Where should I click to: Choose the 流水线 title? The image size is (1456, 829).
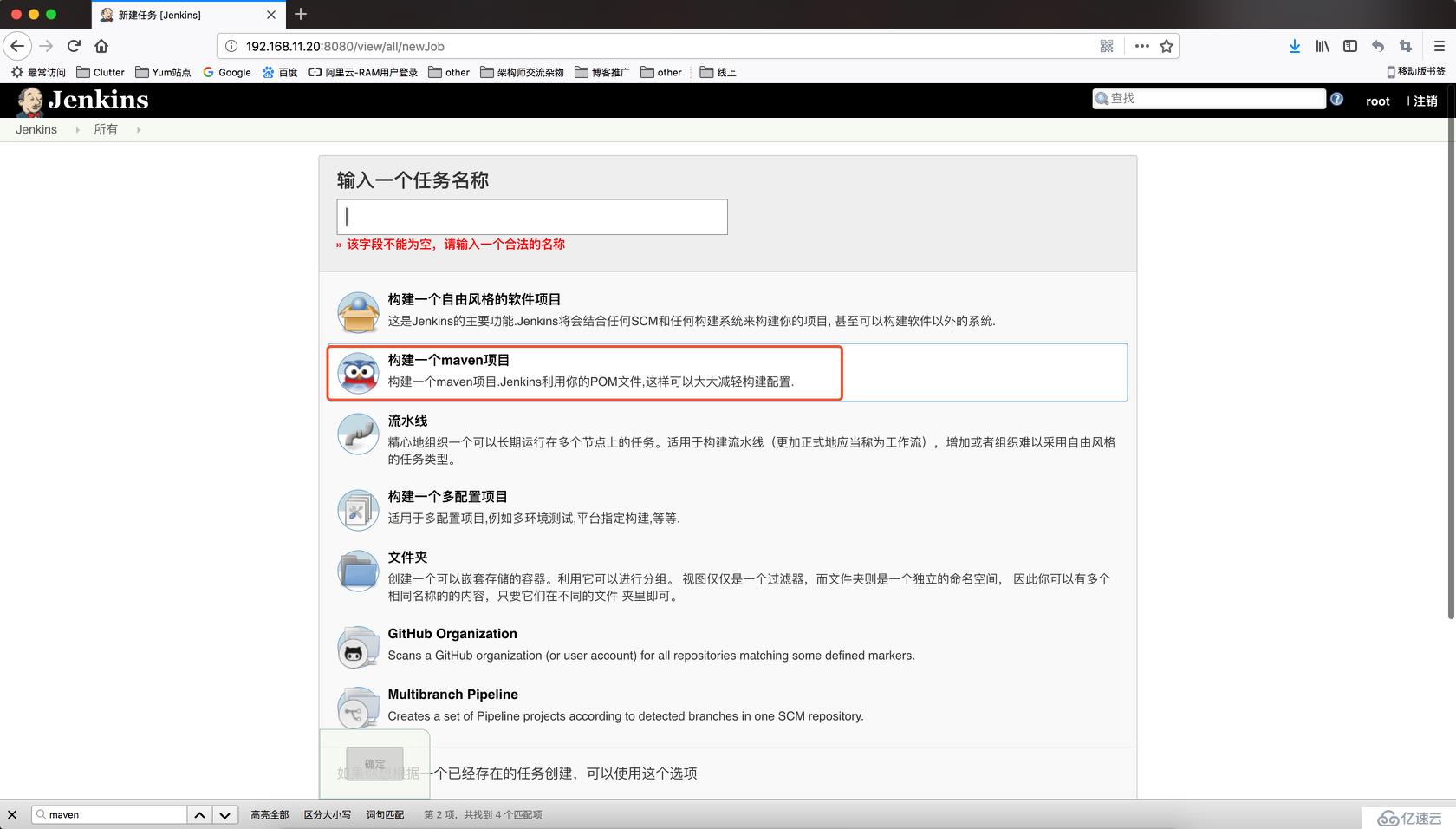tap(407, 421)
